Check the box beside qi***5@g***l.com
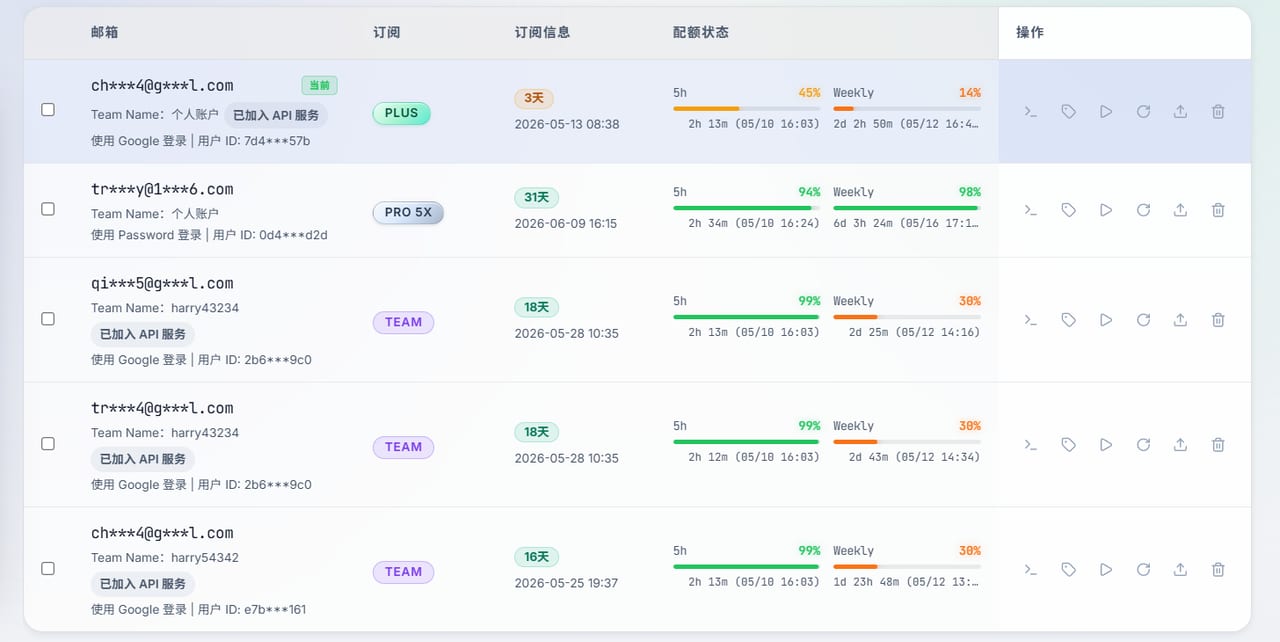The height and width of the screenshot is (642, 1280). coord(48,319)
